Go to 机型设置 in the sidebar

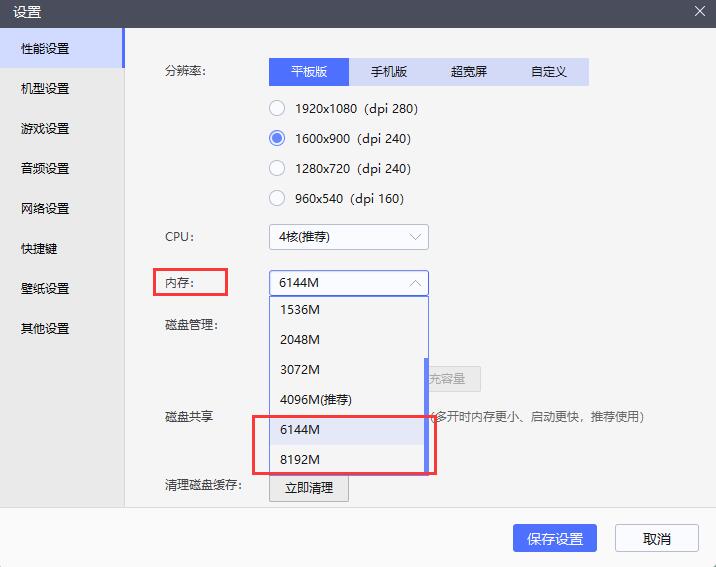pyautogui.click(x=45, y=88)
